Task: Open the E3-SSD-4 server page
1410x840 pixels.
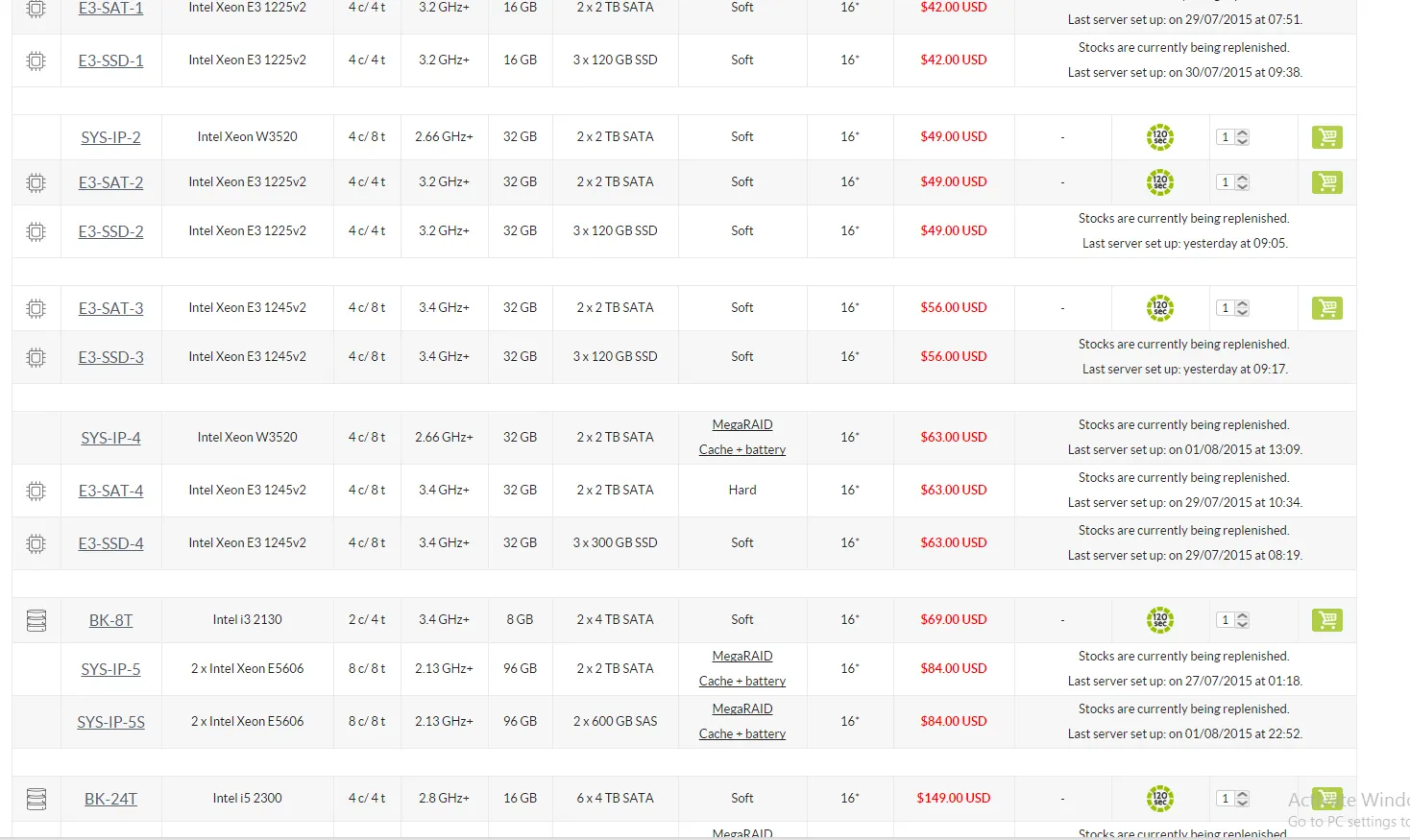Action: [x=110, y=543]
